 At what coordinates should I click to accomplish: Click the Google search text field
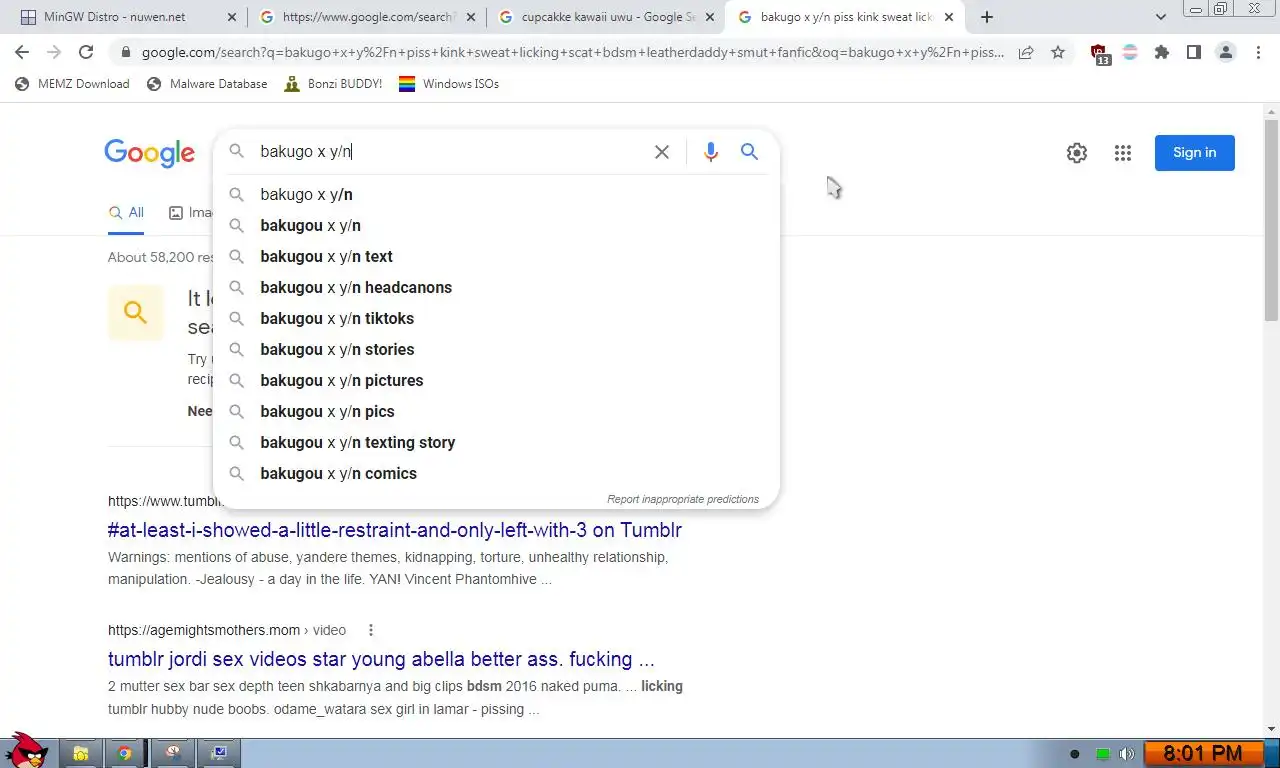(450, 152)
